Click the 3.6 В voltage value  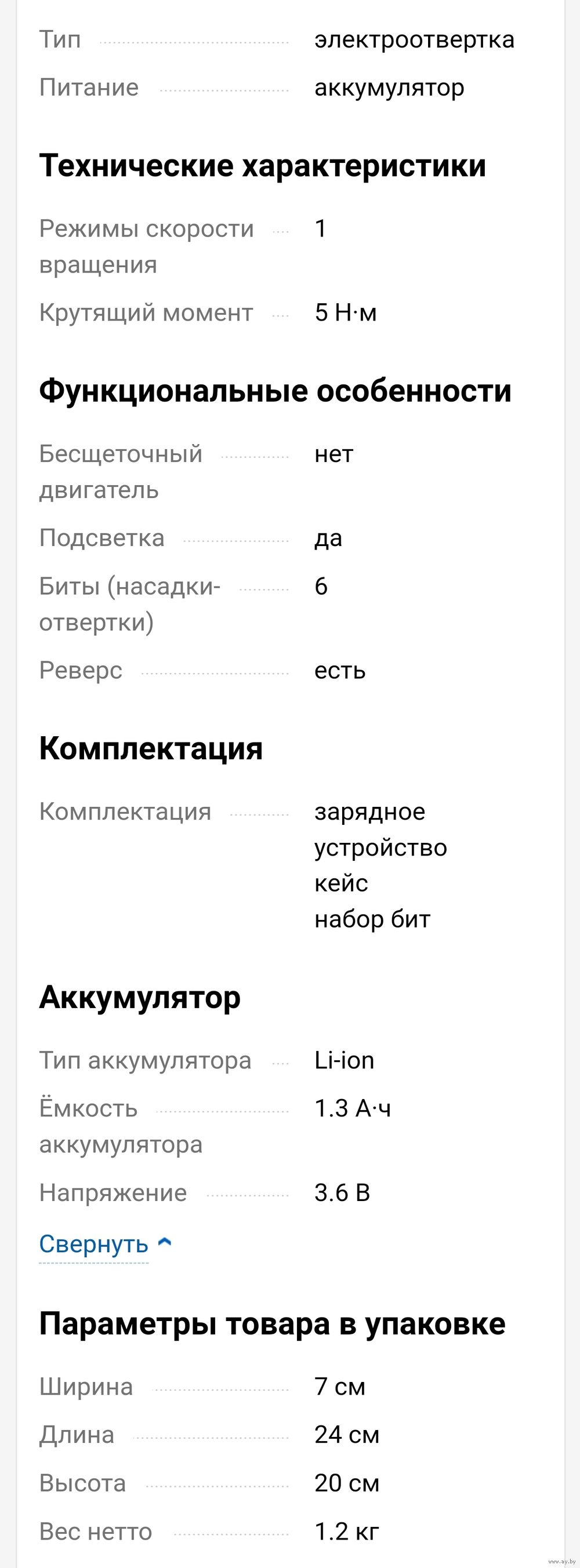click(342, 1193)
